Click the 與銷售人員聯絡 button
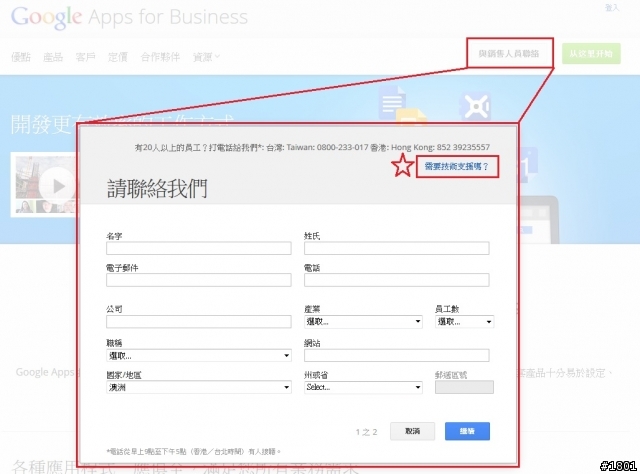 tap(509, 53)
